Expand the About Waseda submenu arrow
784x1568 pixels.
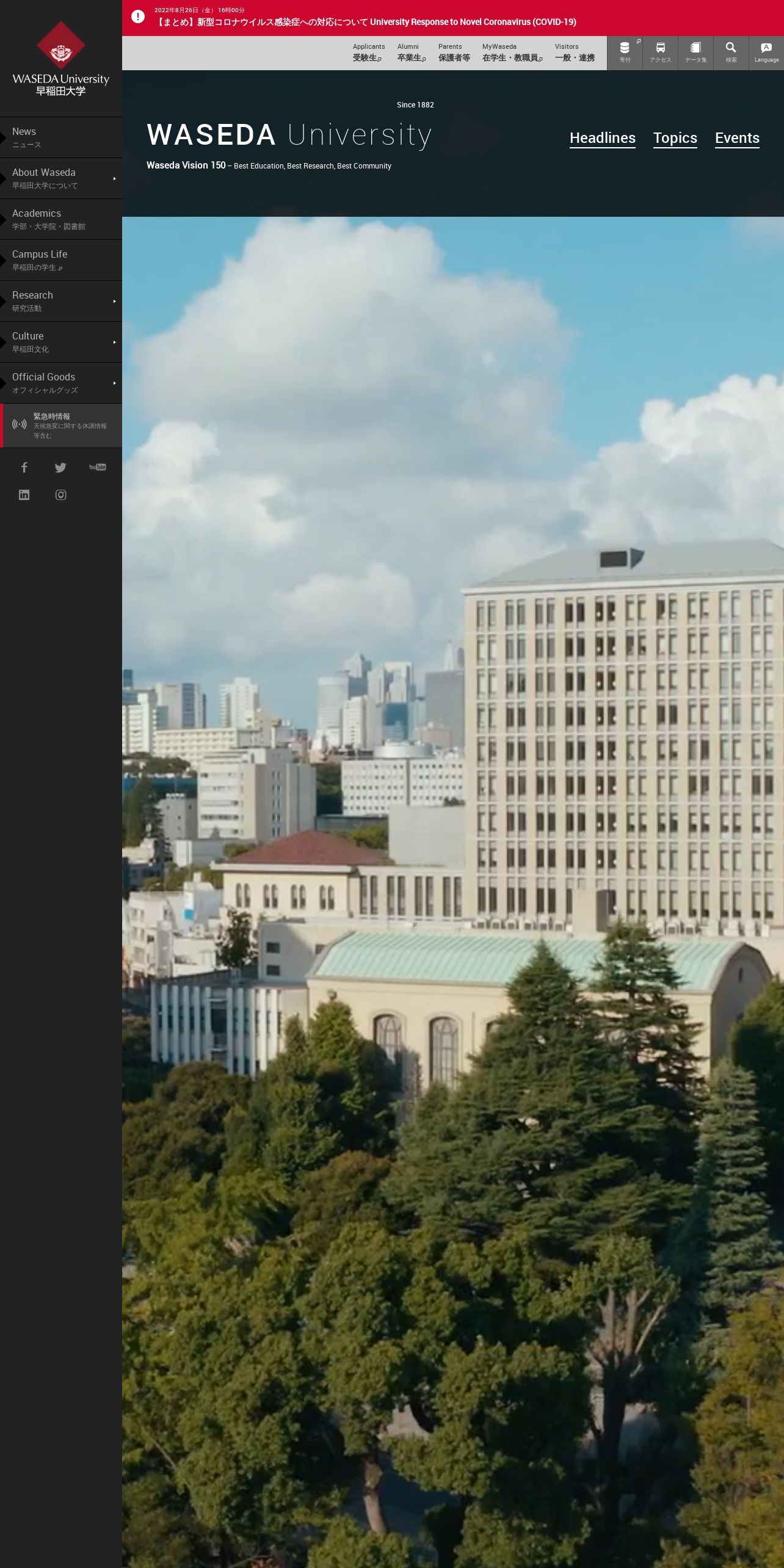[x=114, y=178]
